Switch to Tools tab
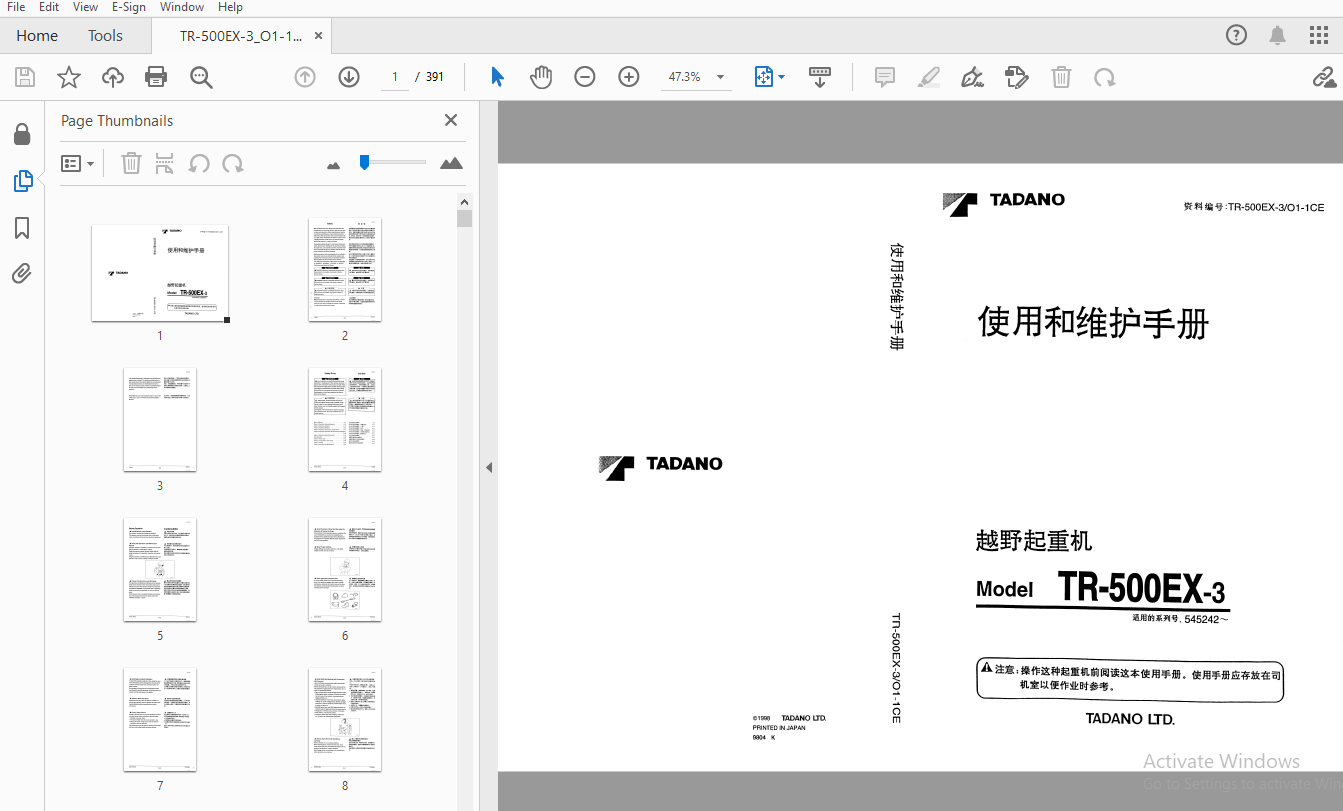Viewport: 1343px width, 811px height. coord(105,36)
